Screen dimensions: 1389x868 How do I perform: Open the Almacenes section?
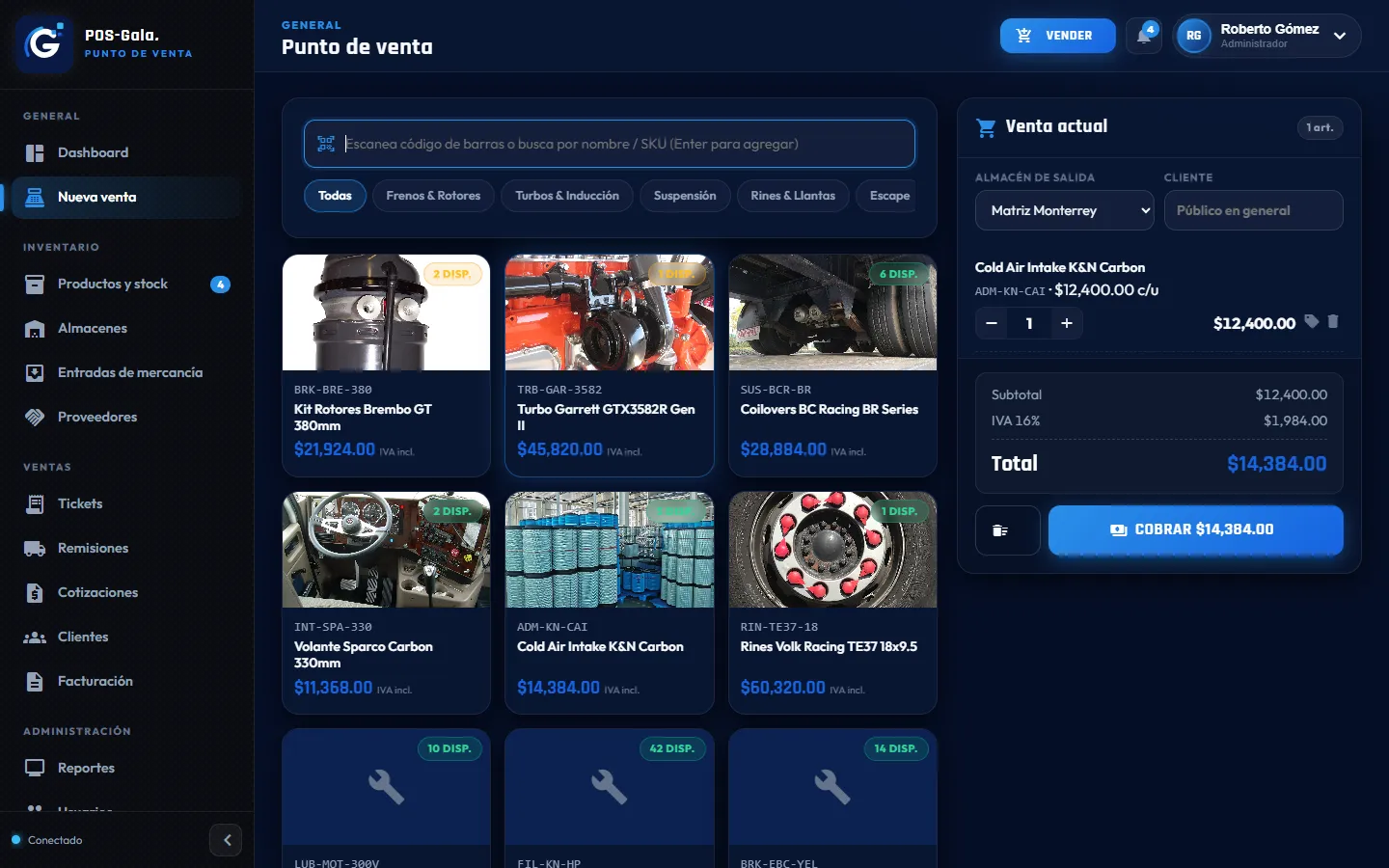[x=126, y=328]
